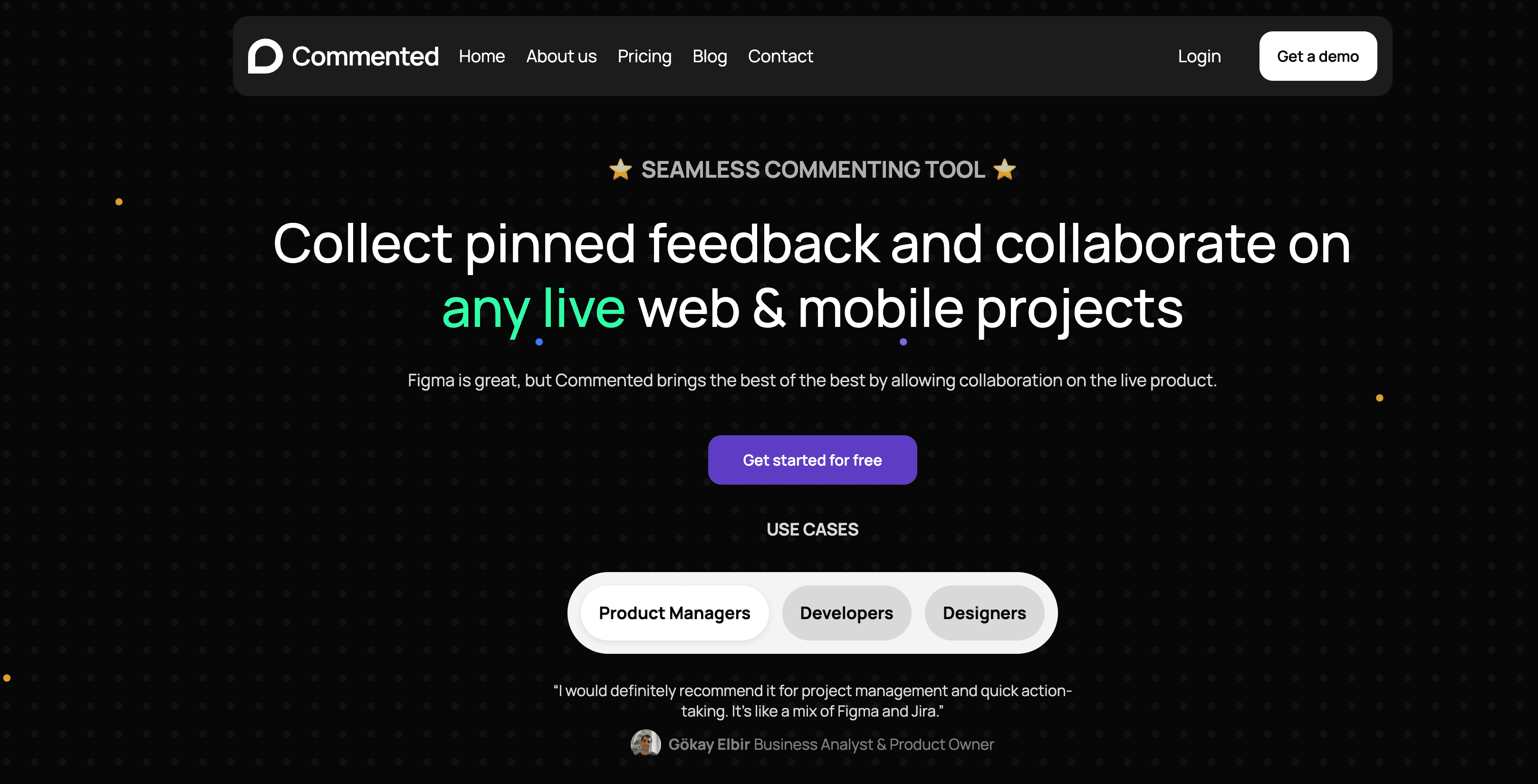Click the Commented brand name text
1538x784 pixels.
point(365,56)
